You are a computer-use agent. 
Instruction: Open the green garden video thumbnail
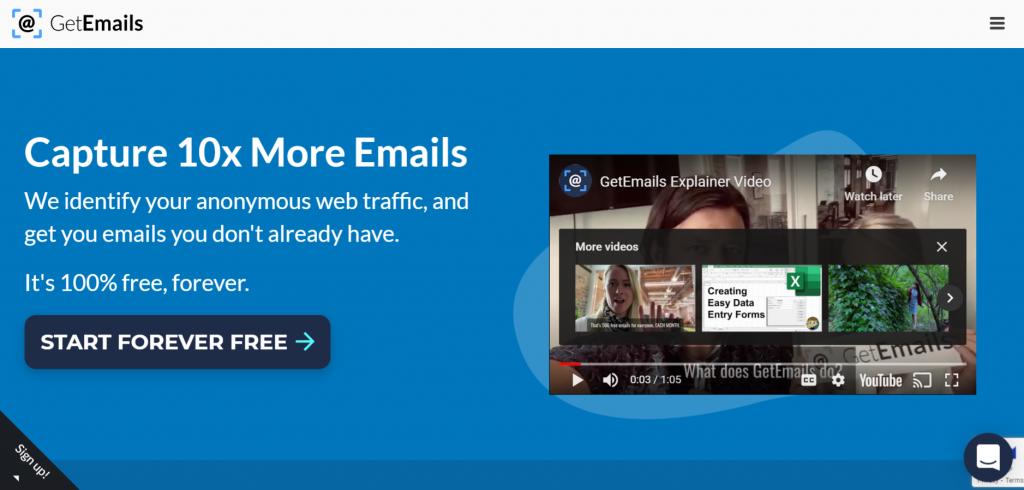[x=888, y=298]
